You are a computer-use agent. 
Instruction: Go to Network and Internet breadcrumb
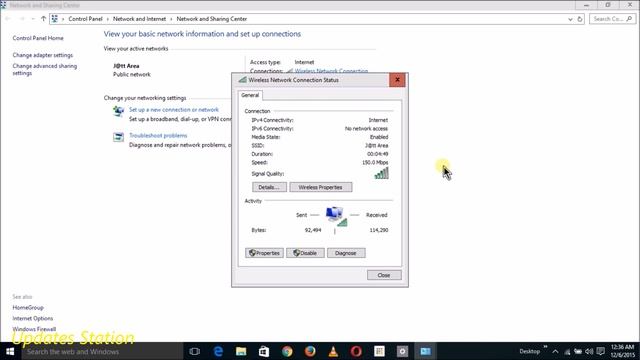139,19
